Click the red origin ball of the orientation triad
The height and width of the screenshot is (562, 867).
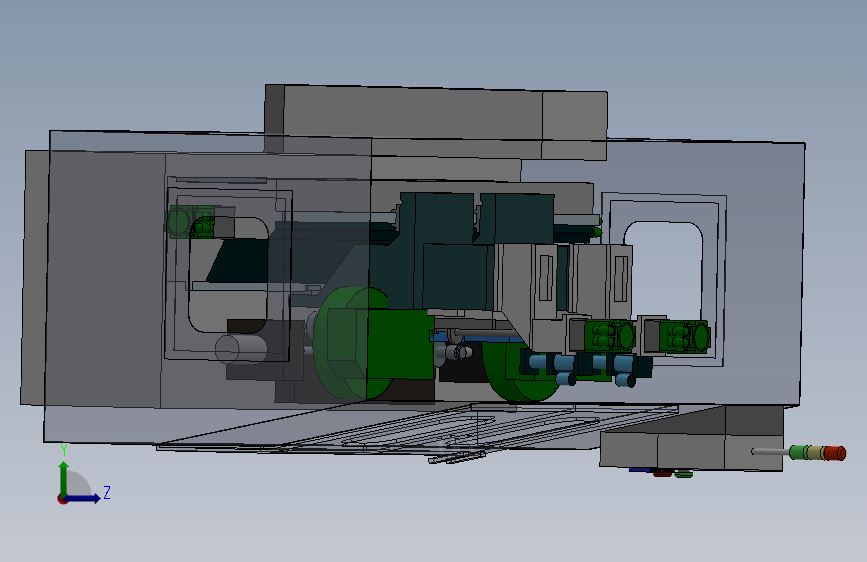click(x=61, y=499)
